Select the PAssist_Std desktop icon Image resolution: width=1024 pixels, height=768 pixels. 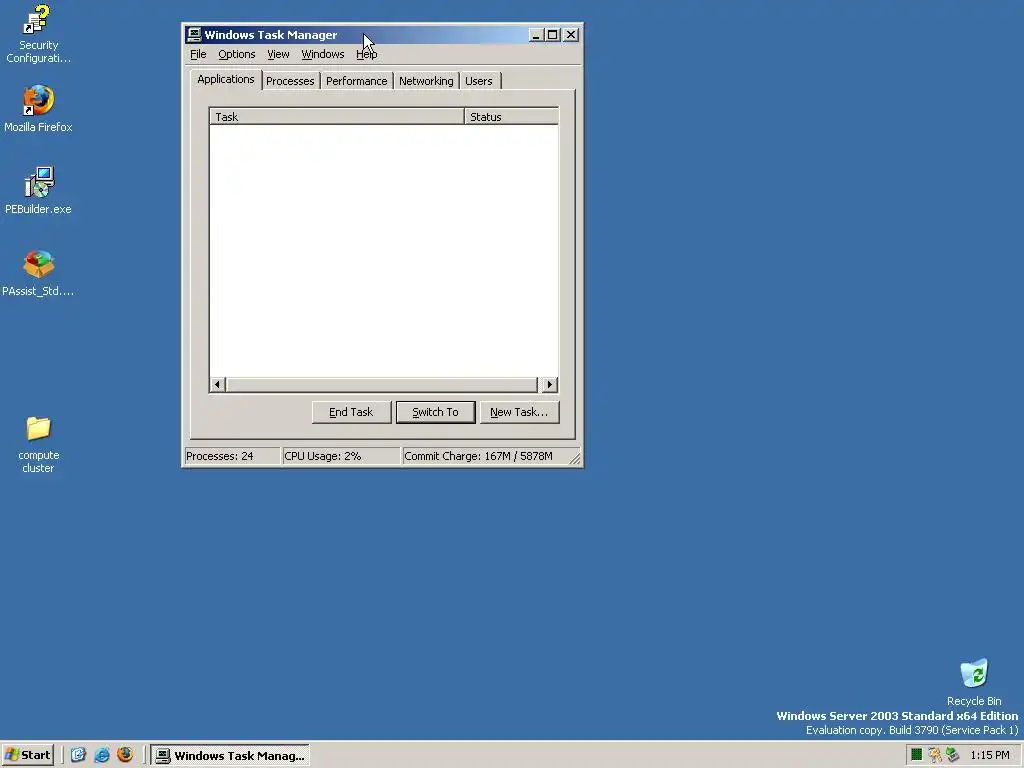(38, 272)
